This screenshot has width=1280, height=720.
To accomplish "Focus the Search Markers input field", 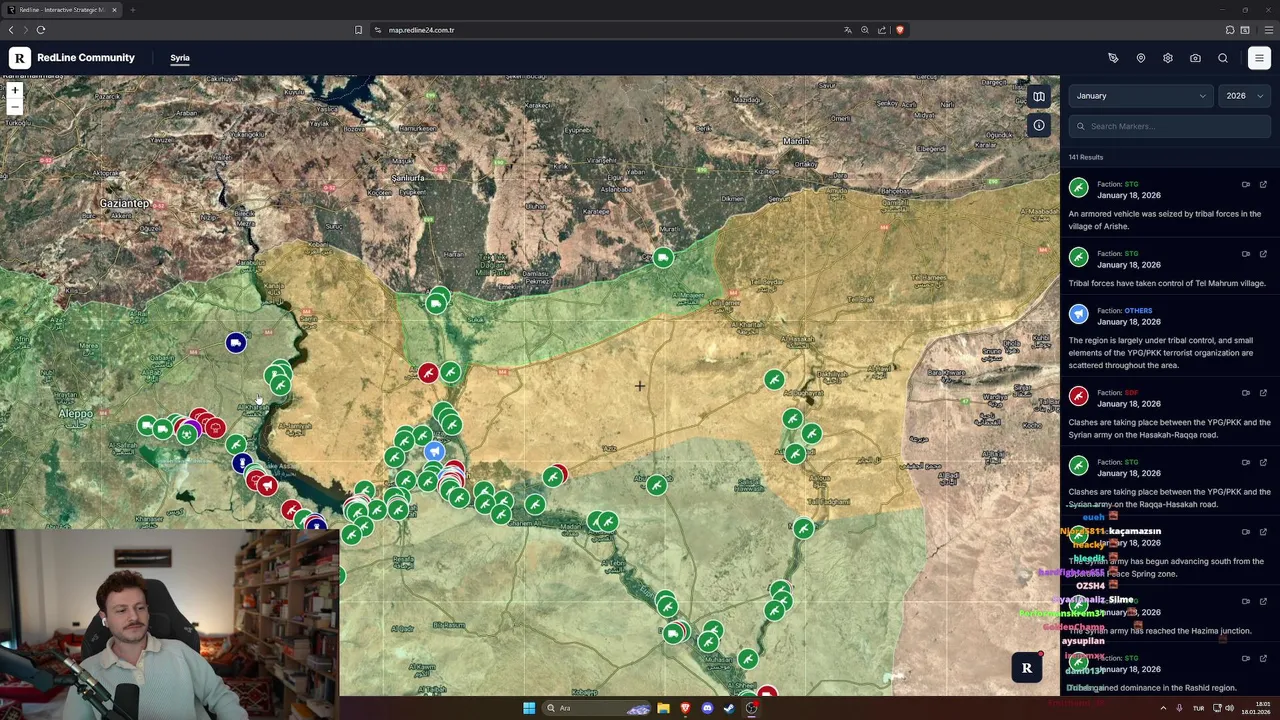I will pyautogui.click(x=1170, y=126).
